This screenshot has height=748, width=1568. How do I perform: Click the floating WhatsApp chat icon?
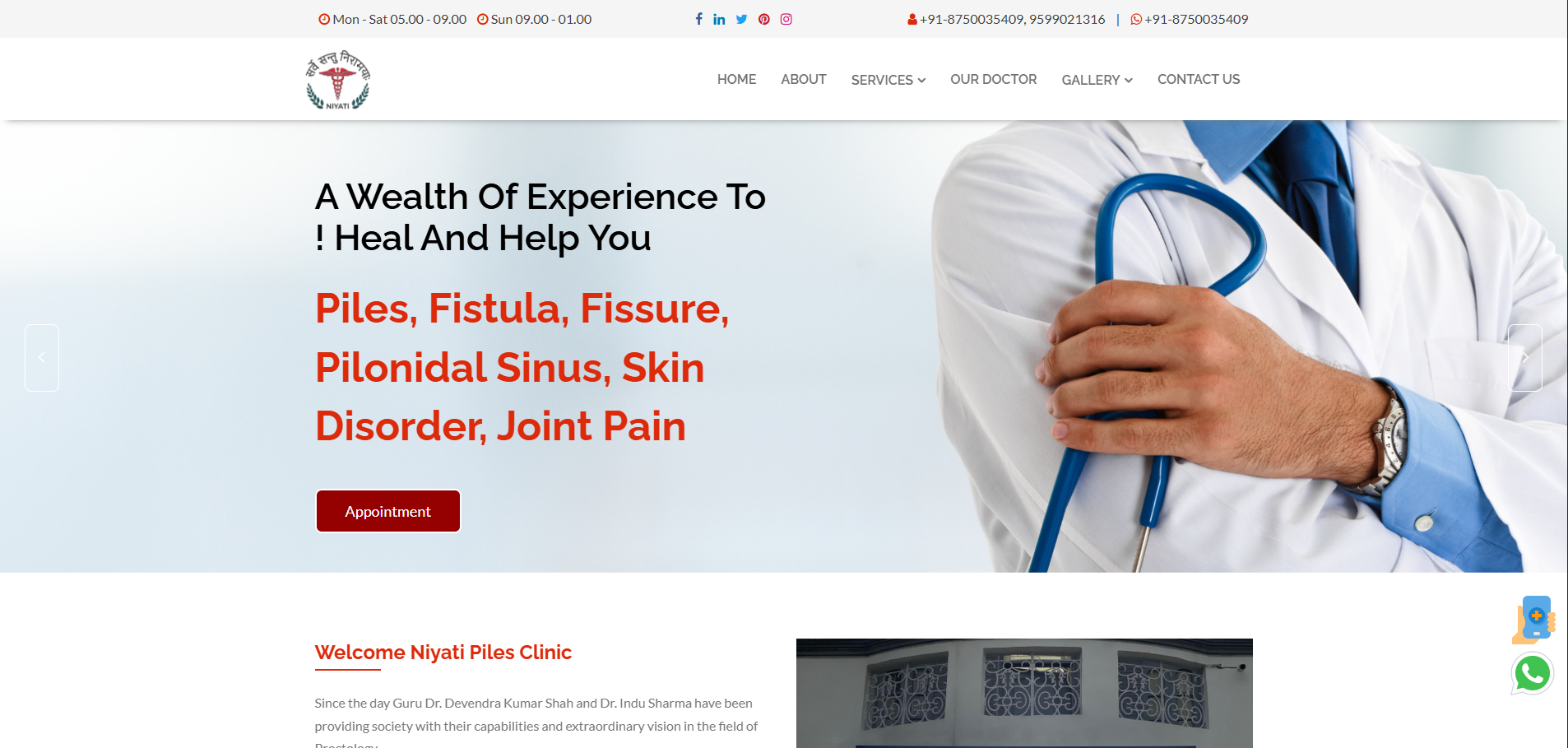tap(1532, 673)
